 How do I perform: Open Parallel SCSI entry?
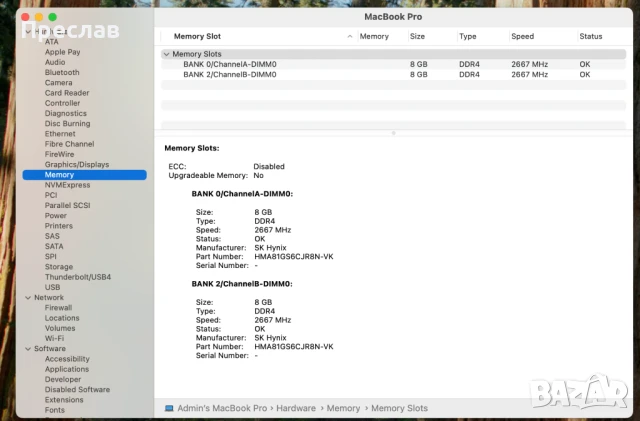pos(67,205)
